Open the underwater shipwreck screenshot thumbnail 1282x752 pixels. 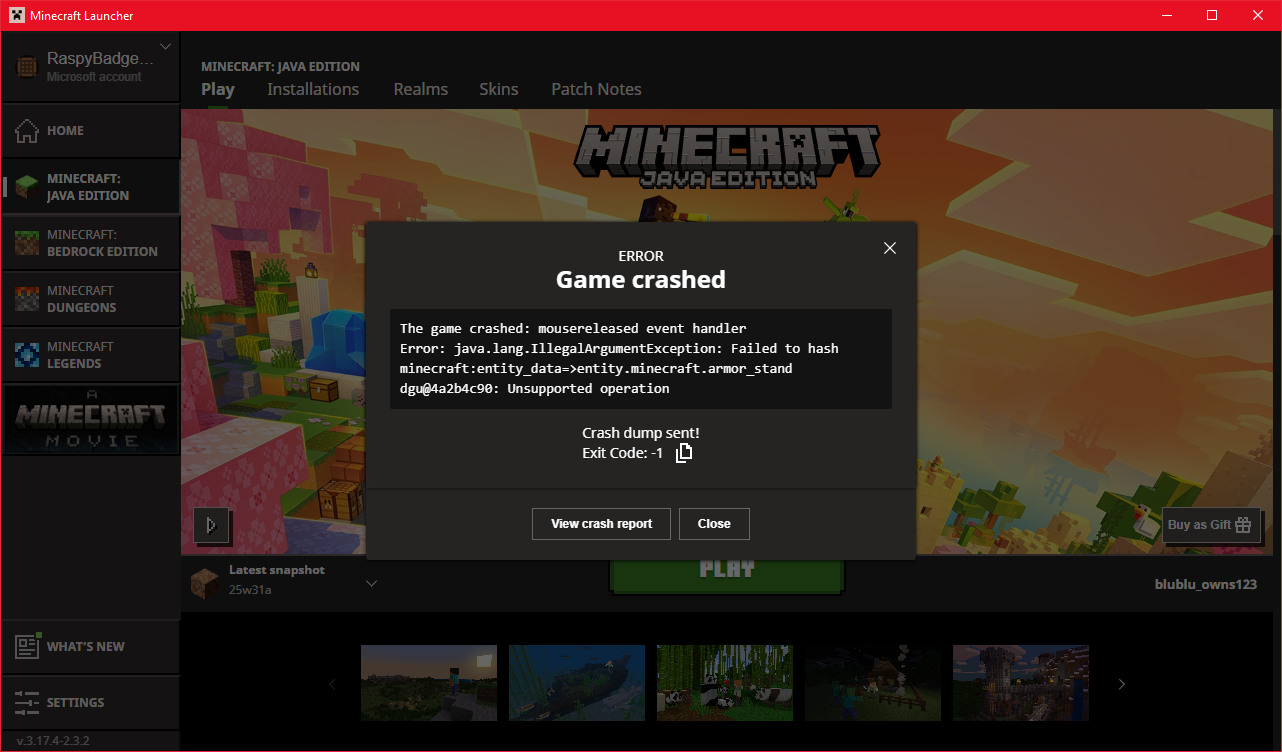(x=575, y=683)
